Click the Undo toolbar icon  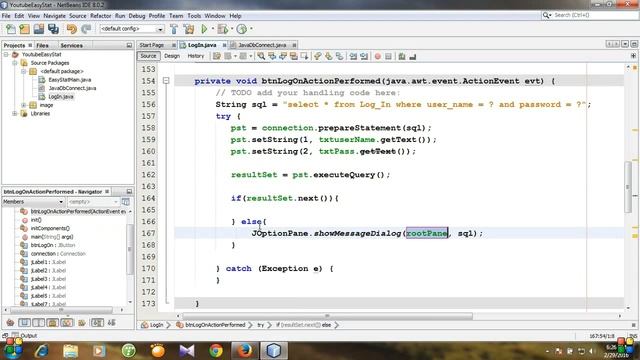(72, 29)
